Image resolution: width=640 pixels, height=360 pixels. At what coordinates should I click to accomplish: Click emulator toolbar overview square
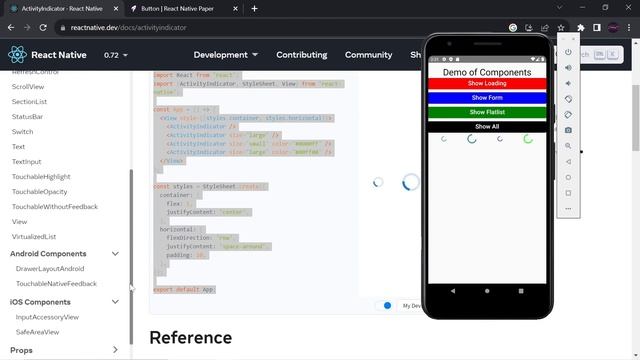coord(568,193)
